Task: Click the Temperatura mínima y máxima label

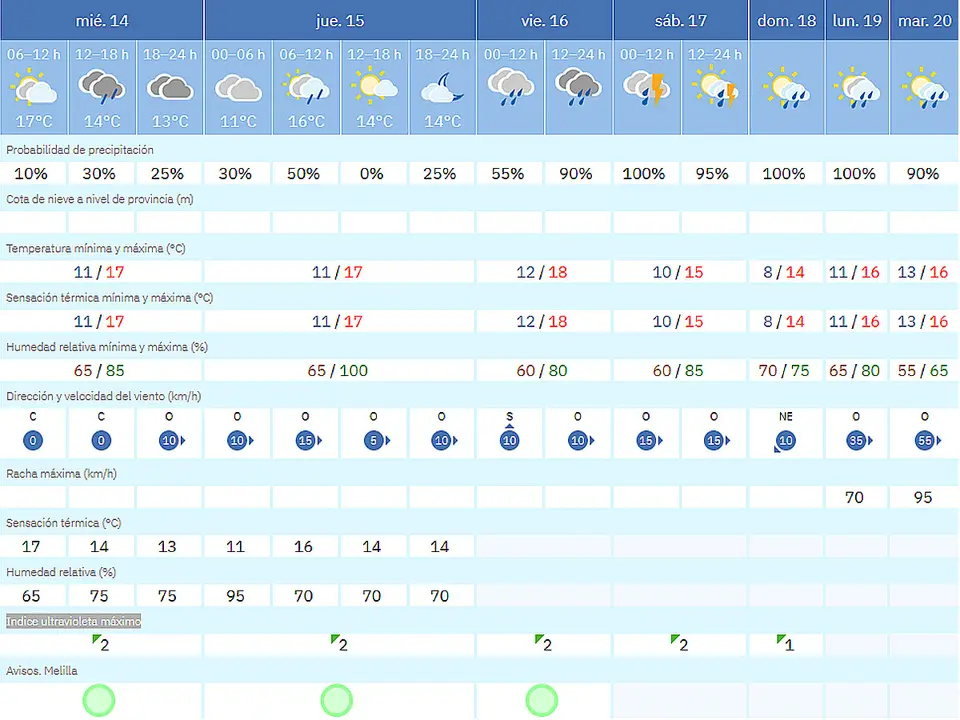Action: [x=96, y=249]
